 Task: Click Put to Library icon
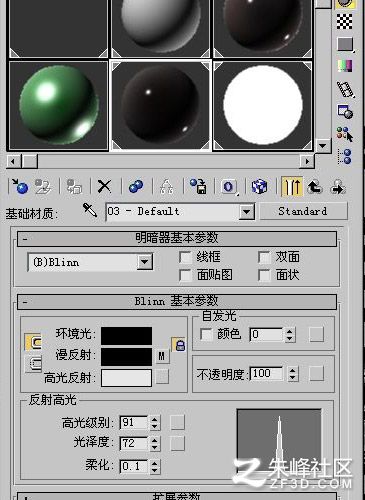click(x=198, y=186)
